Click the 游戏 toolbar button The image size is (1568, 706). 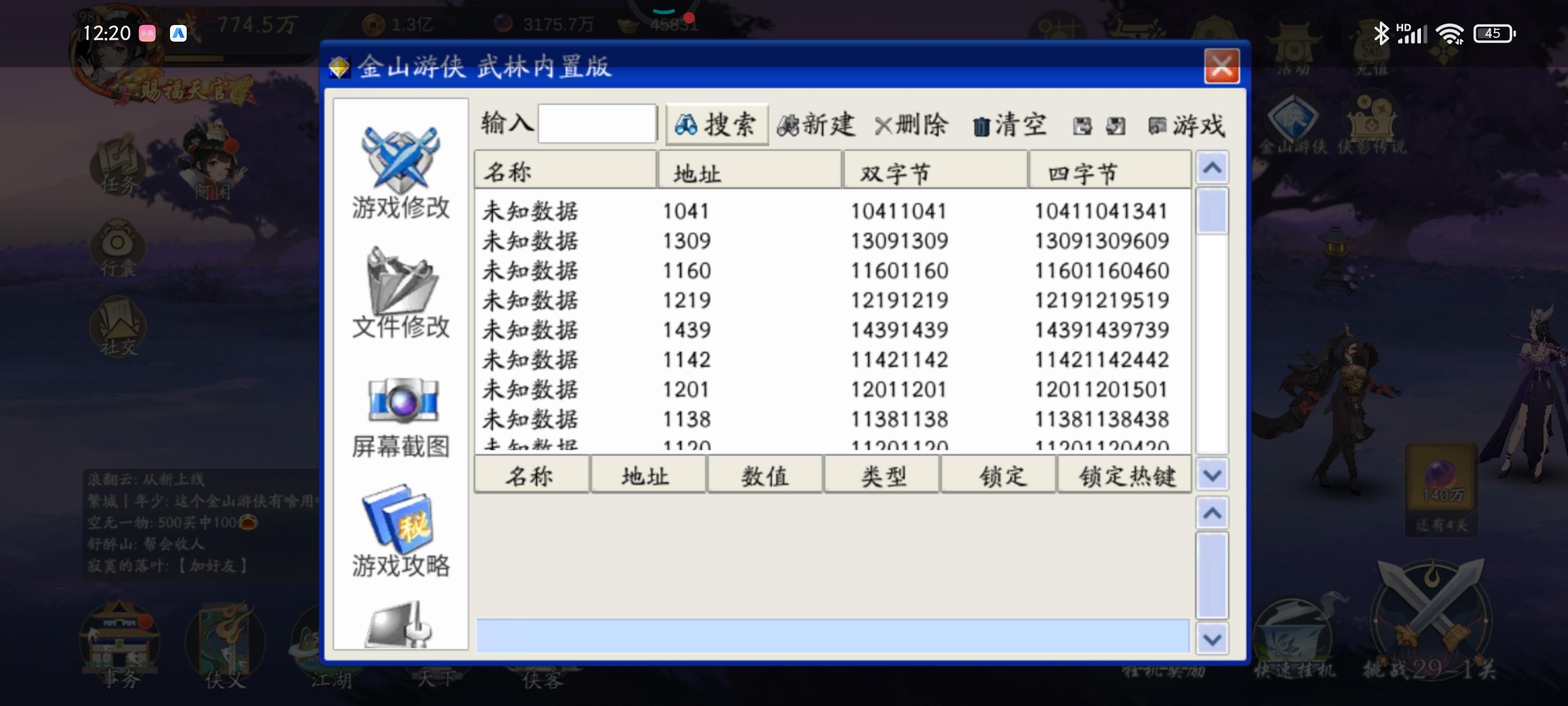click(1186, 126)
